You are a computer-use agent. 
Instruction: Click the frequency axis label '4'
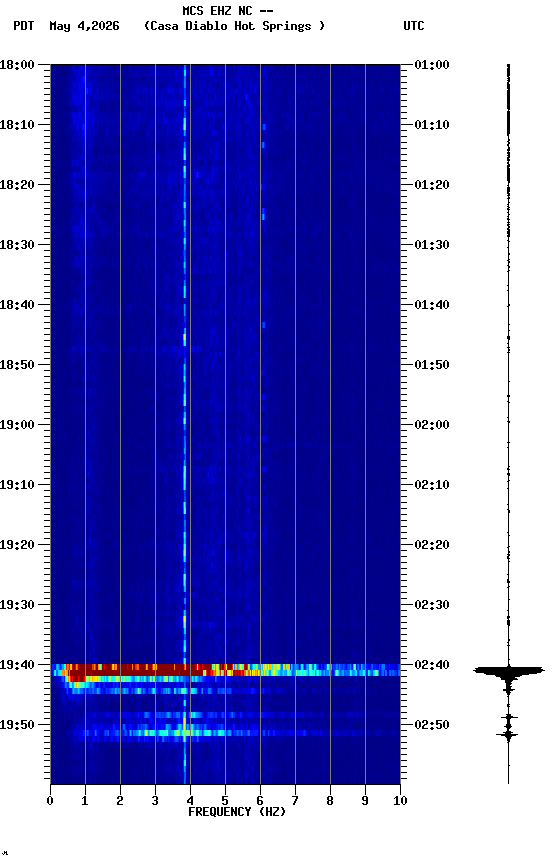190,801
